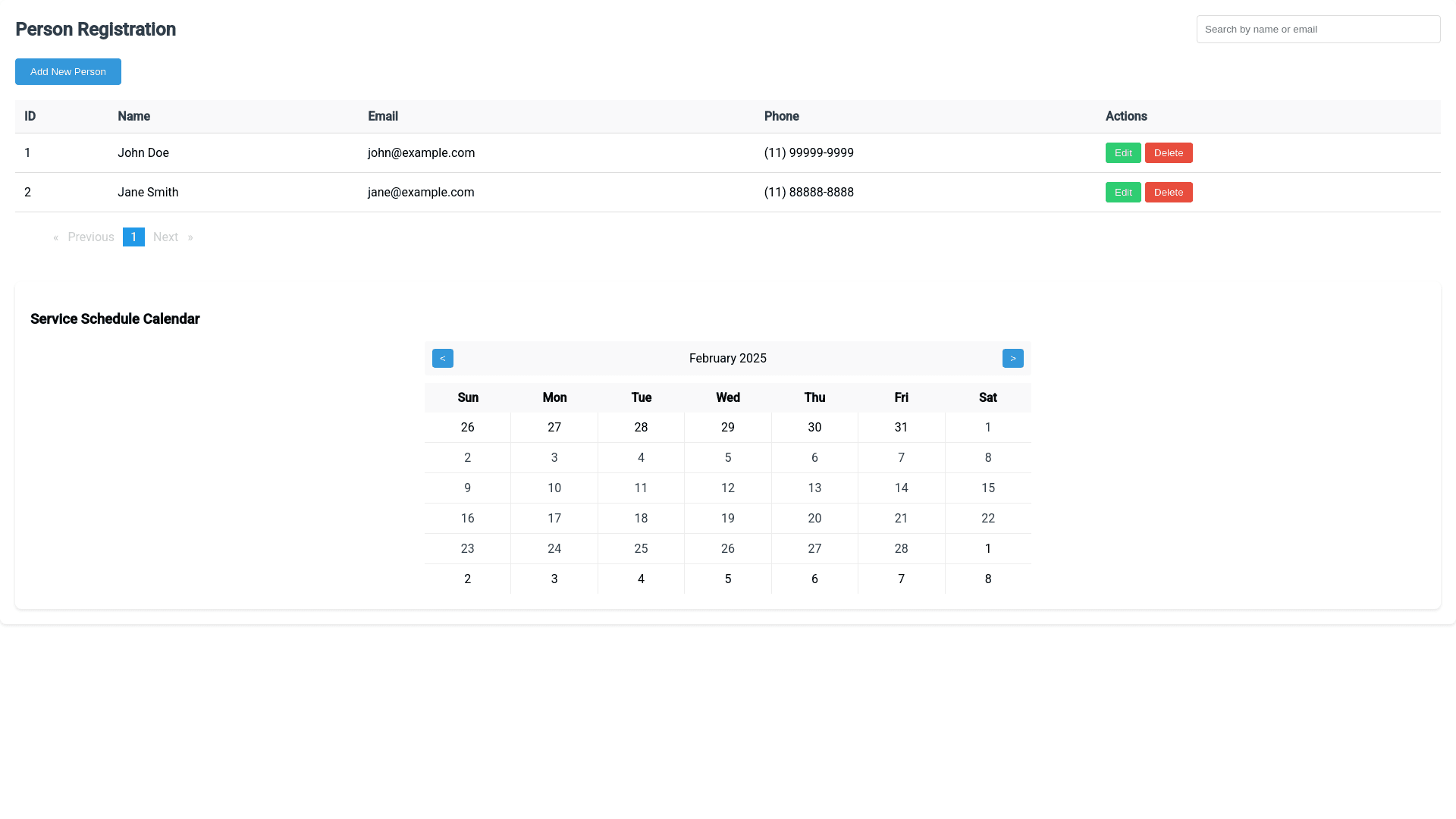Click the Next pagination link

165,237
